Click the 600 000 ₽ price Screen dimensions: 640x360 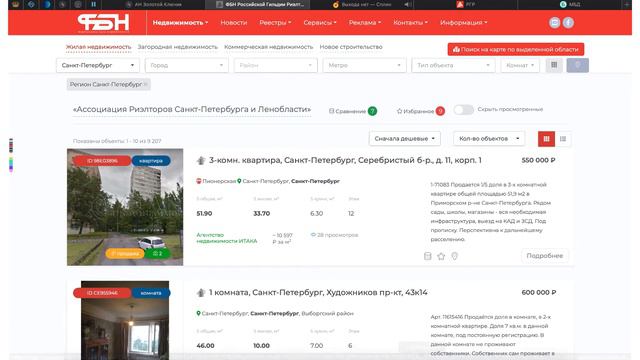(538, 293)
